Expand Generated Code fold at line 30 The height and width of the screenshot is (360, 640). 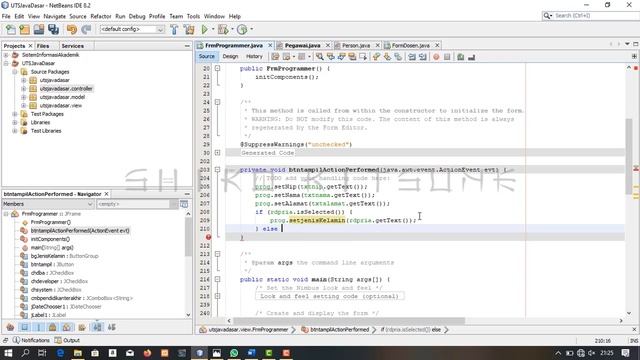pos(218,153)
